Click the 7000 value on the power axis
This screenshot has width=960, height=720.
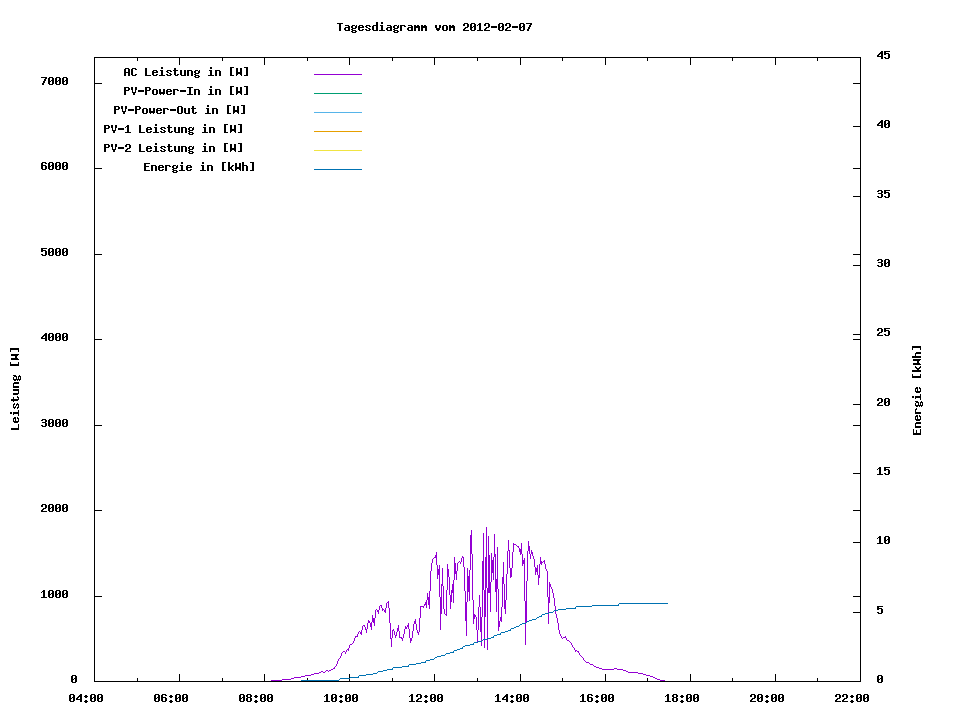(54, 81)
